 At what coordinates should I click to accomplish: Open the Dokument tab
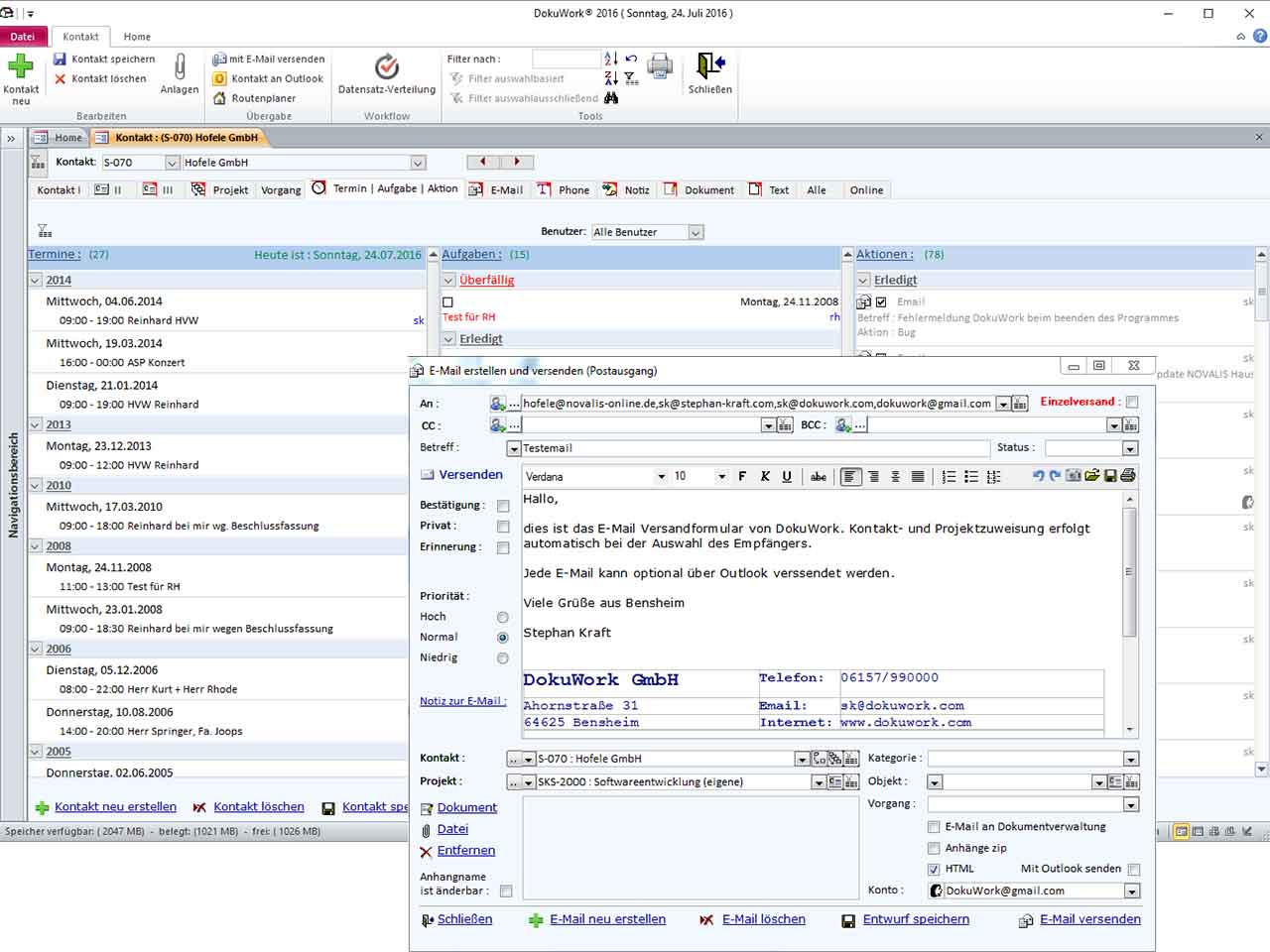pos(700,189)
